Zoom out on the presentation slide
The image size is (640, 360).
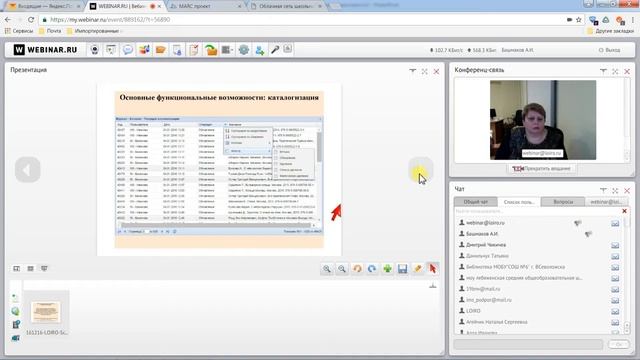(x=342, y=269)
